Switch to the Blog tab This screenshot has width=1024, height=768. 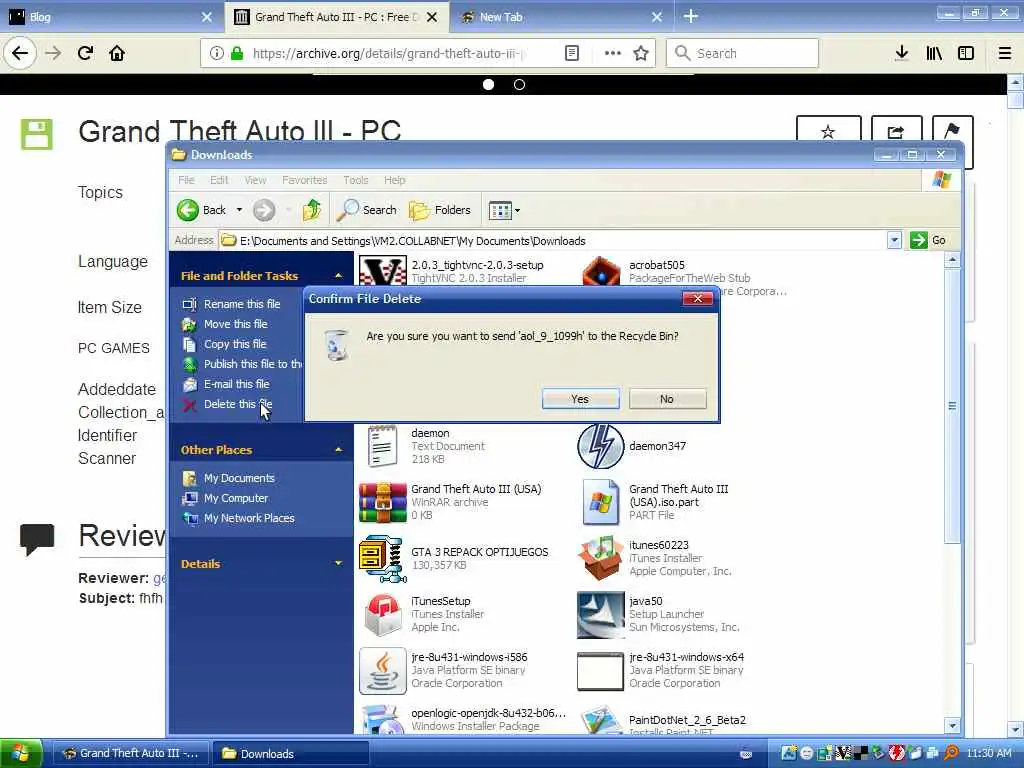111,17
